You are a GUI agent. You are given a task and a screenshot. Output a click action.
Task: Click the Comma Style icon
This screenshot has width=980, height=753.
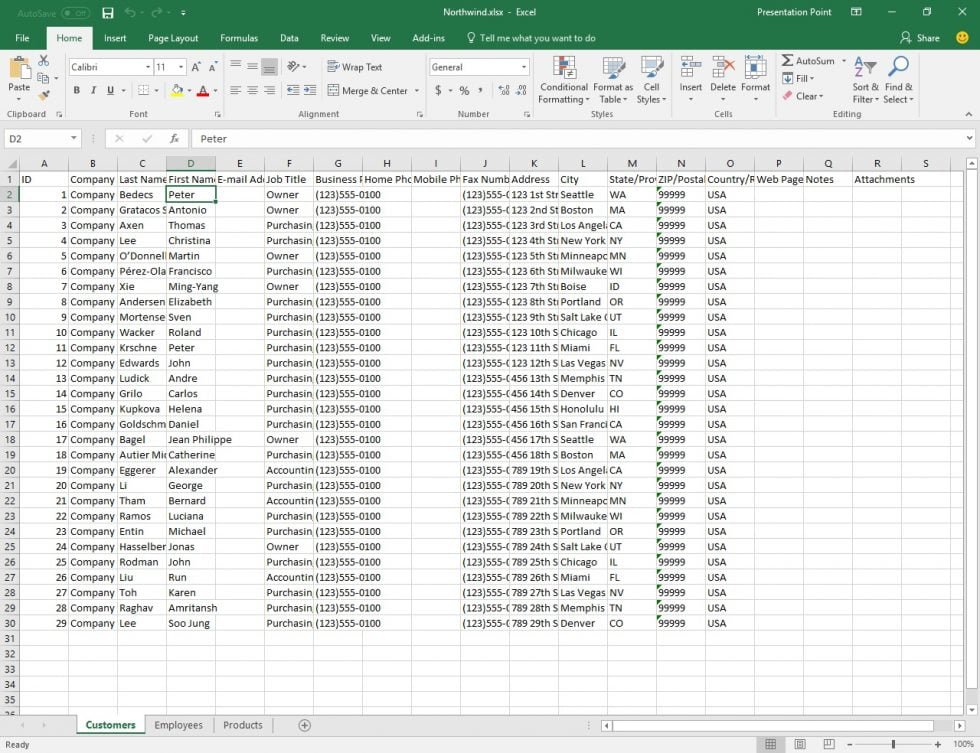tap(480, 89)
